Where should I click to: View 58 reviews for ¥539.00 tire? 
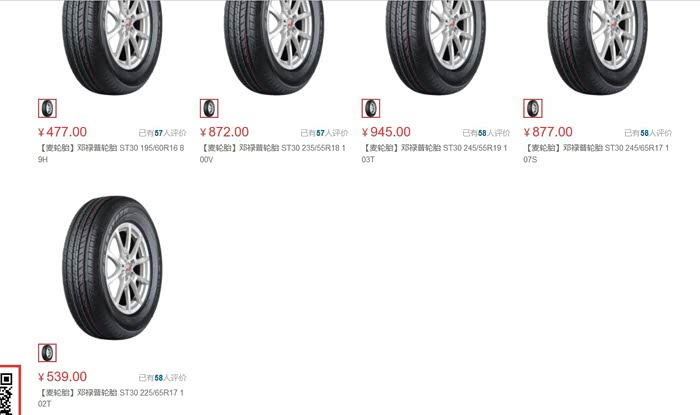tap(162, 378)
